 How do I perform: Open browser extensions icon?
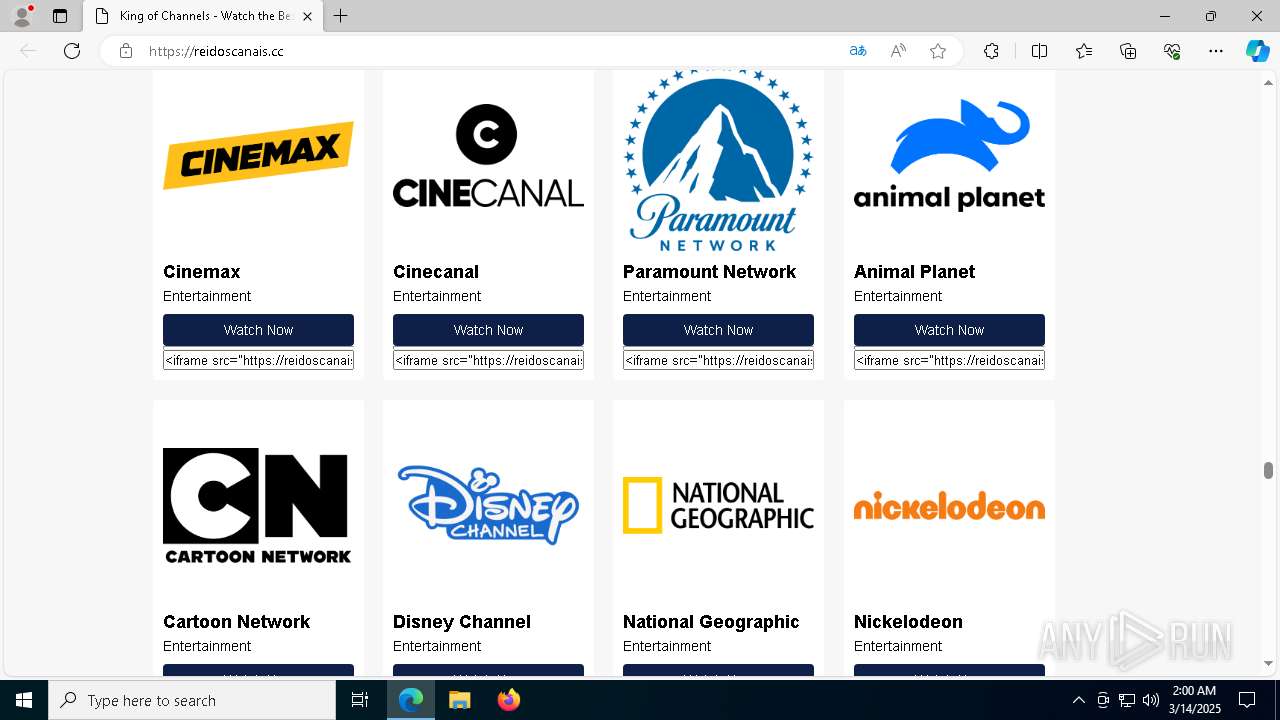point(991,51)
